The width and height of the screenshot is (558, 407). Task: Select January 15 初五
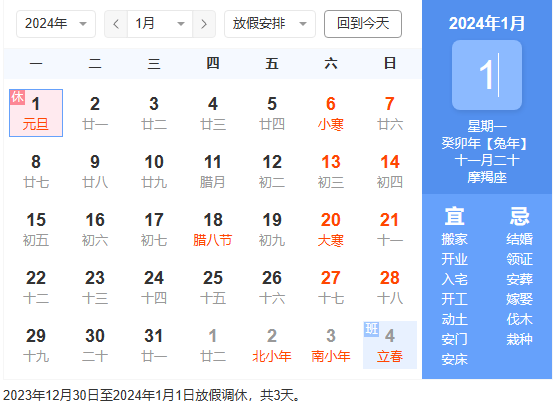36,229
